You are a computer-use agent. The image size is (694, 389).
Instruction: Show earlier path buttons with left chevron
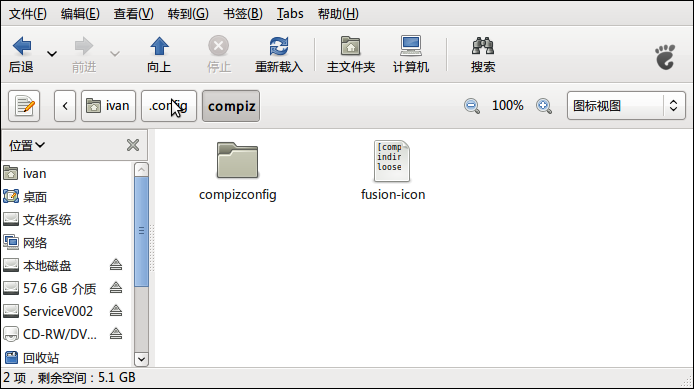[65, 106]
